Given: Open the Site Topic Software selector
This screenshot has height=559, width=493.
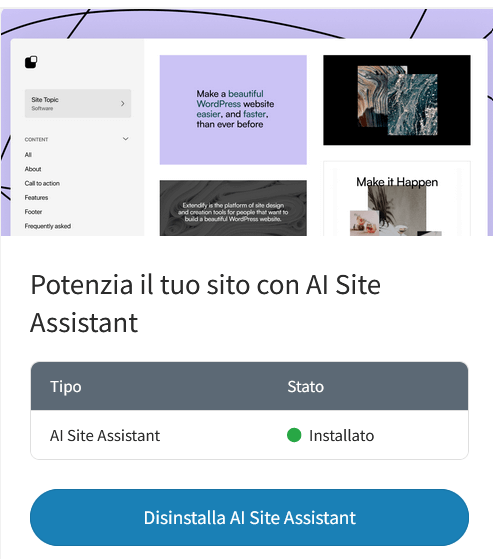Looking at the screenshot, I should coord(78,103).
